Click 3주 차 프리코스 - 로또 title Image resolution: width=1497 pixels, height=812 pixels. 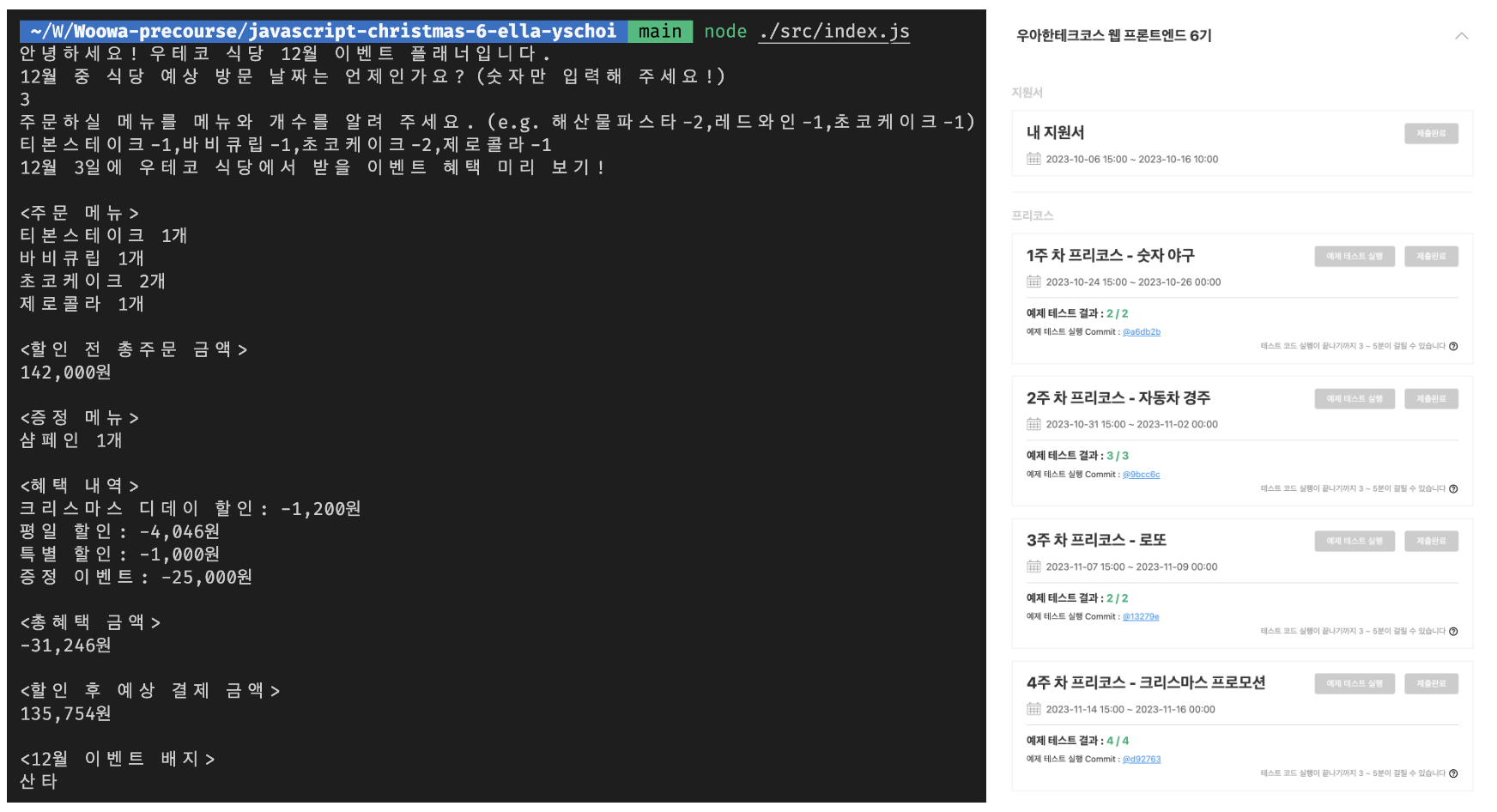1096,540
